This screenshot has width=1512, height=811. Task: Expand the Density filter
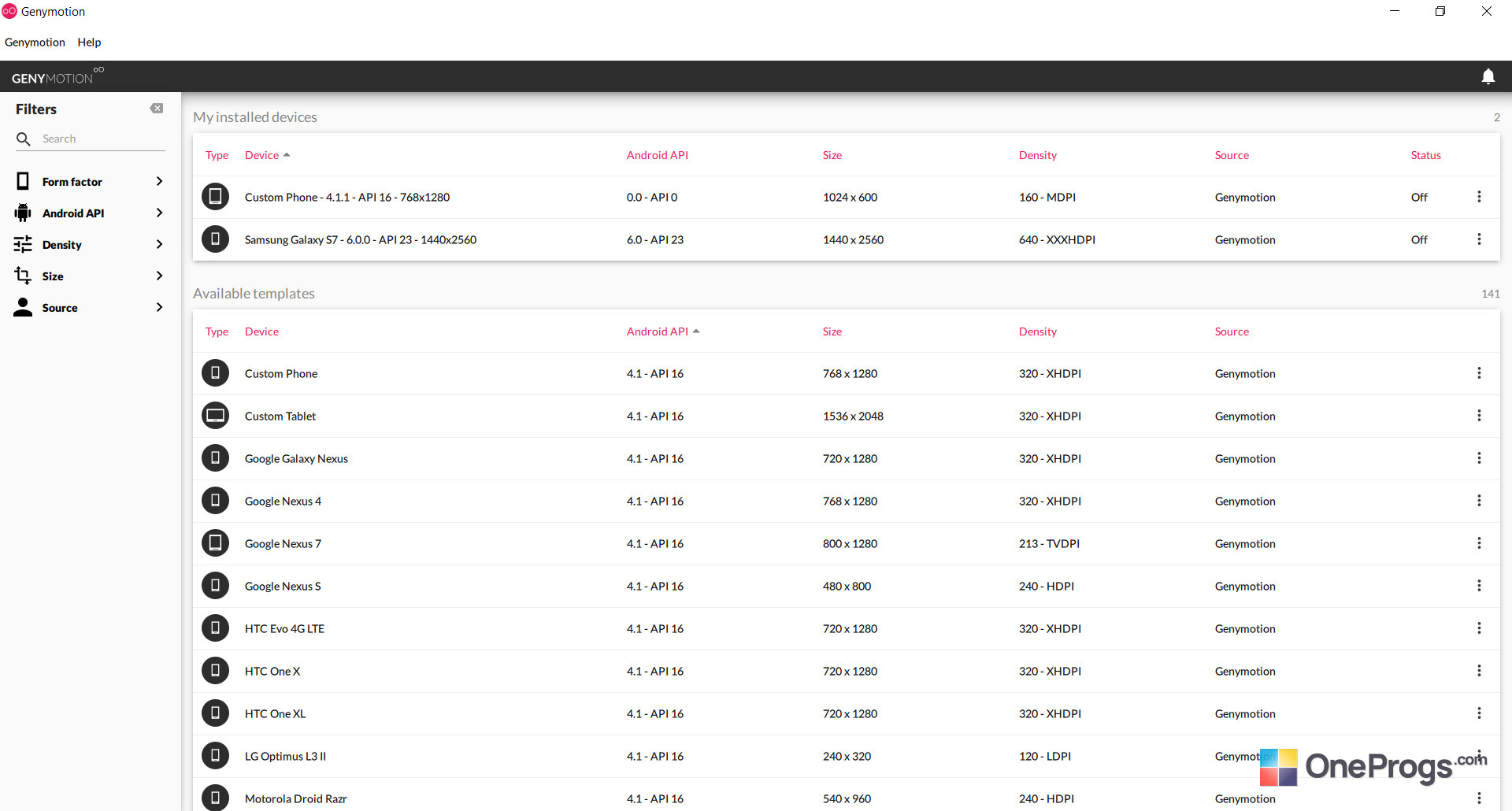159,244
